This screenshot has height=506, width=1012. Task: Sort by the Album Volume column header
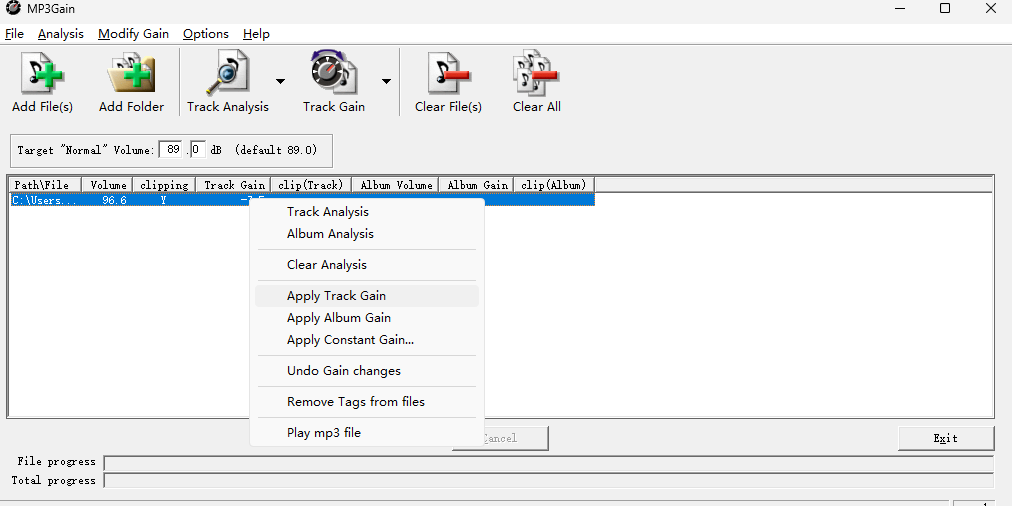(396, 185)
